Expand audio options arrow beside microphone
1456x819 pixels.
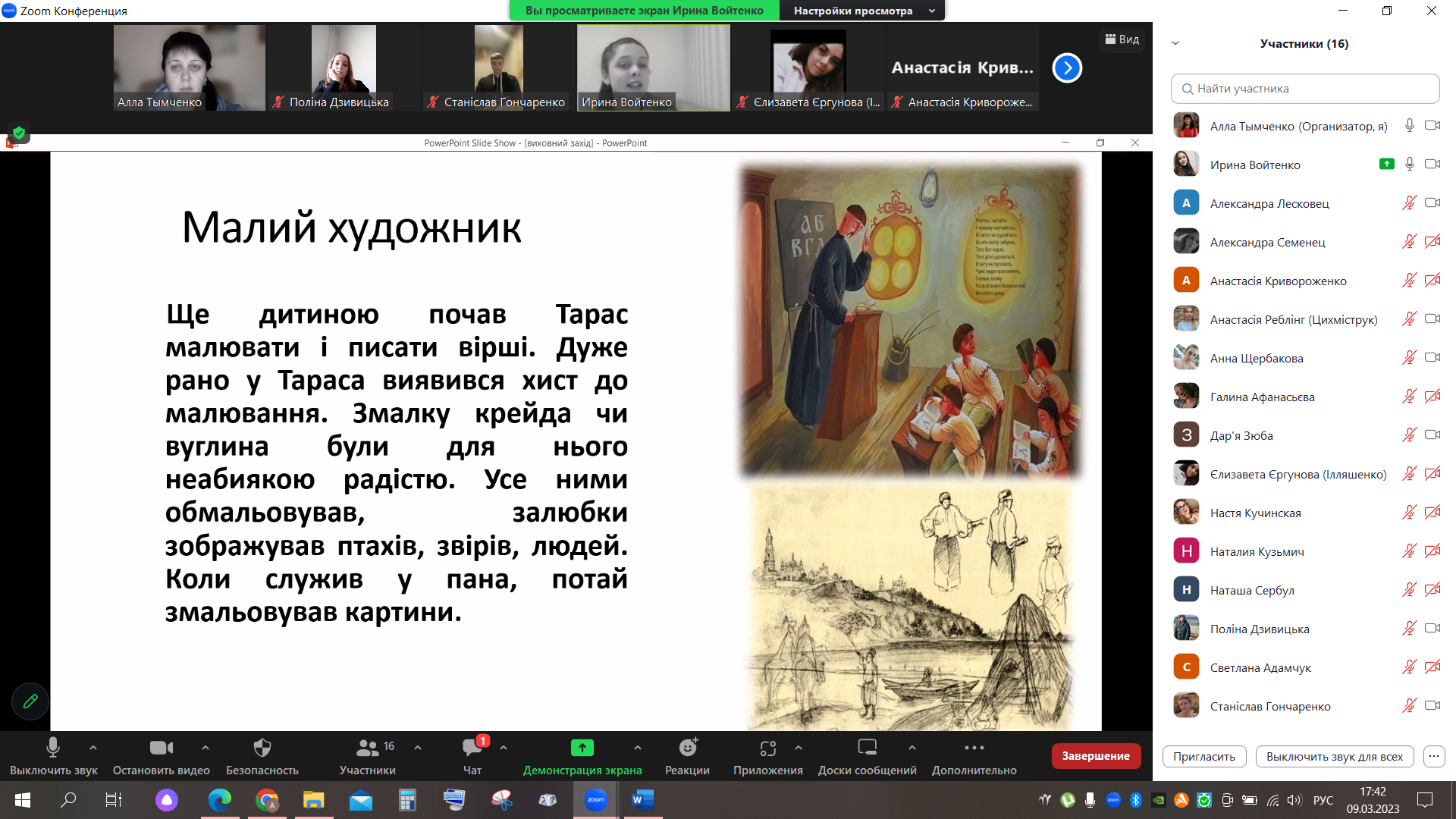point(93,748)
